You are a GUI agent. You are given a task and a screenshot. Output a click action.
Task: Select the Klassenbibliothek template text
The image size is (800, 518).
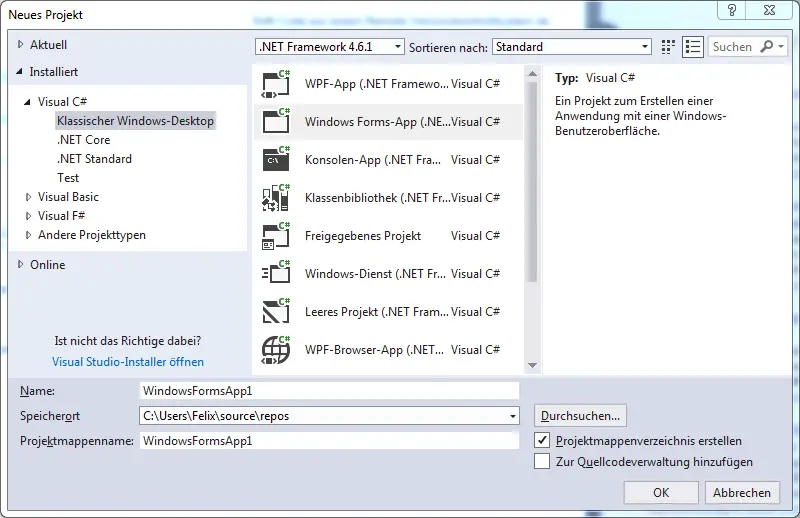tap(378, 198)
